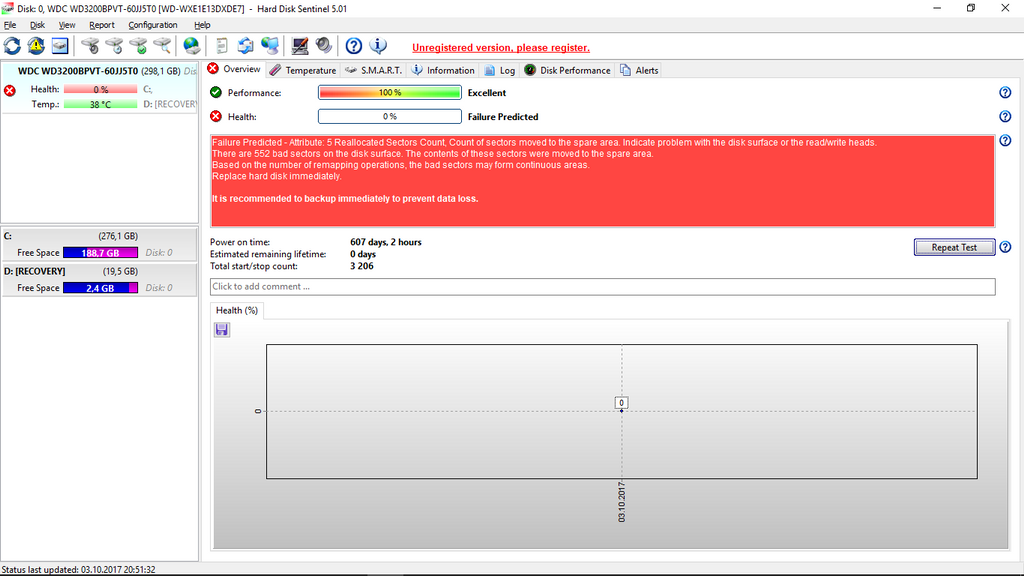Open the Alerts tab

pyautogui.click(x=639, y=71)
